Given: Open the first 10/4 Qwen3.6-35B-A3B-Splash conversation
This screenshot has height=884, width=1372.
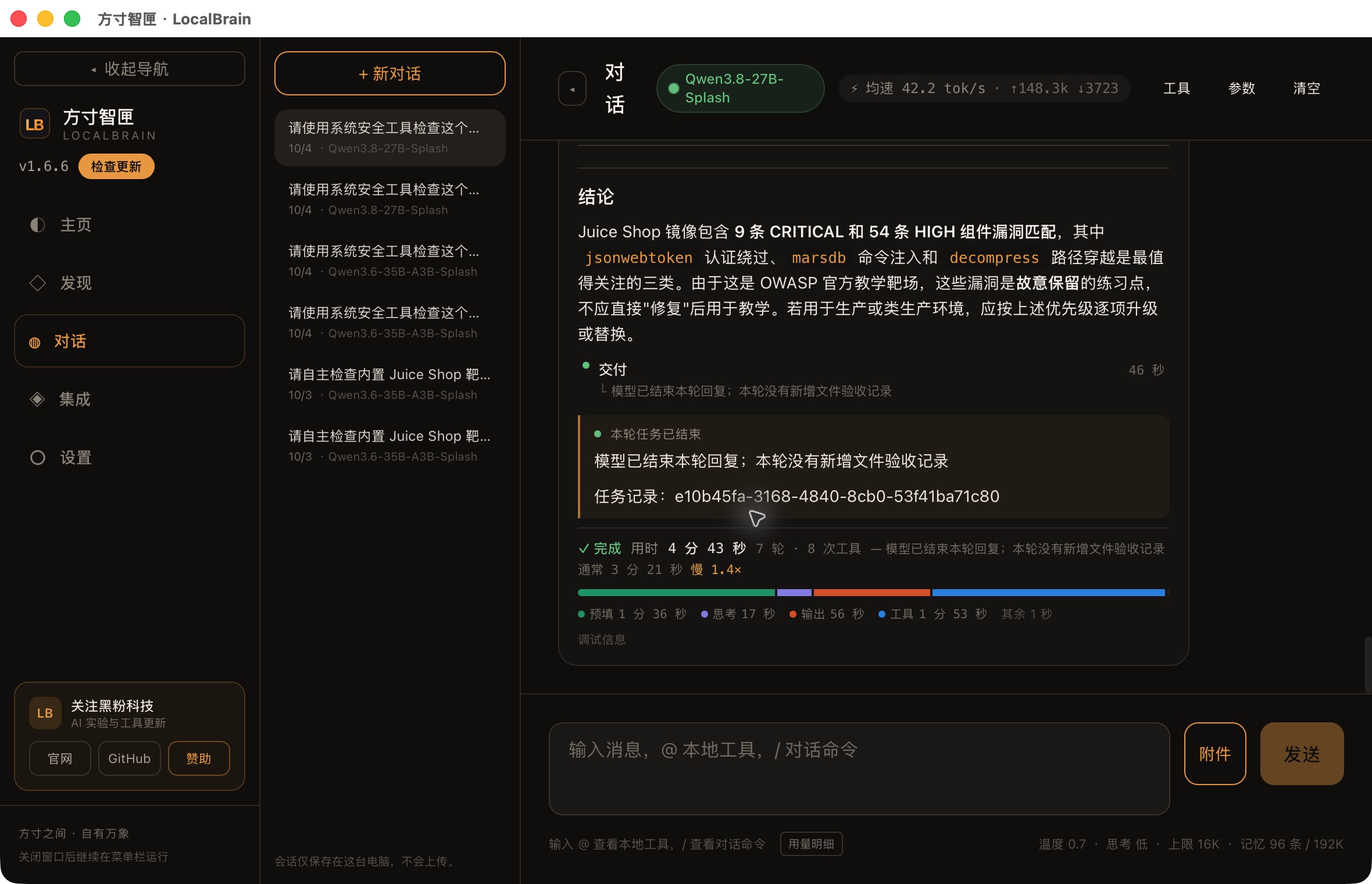Looking at the screenshot, I should [390, 261].
